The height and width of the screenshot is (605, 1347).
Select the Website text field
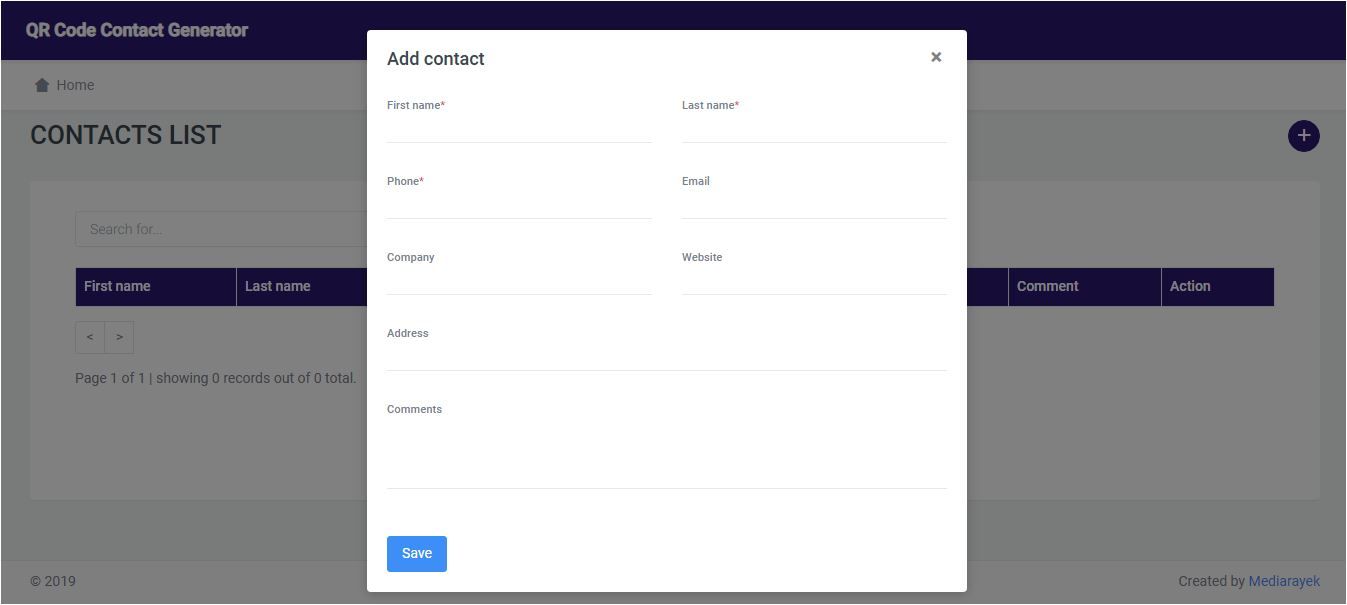click(814, 281)
